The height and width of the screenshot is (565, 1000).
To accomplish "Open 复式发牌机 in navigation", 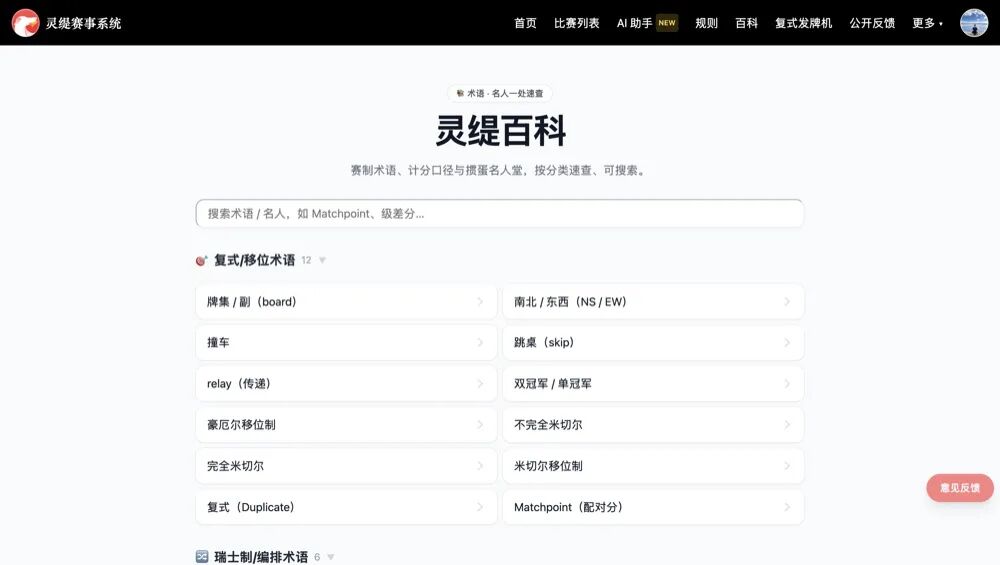I will click(x=804, y=23).
